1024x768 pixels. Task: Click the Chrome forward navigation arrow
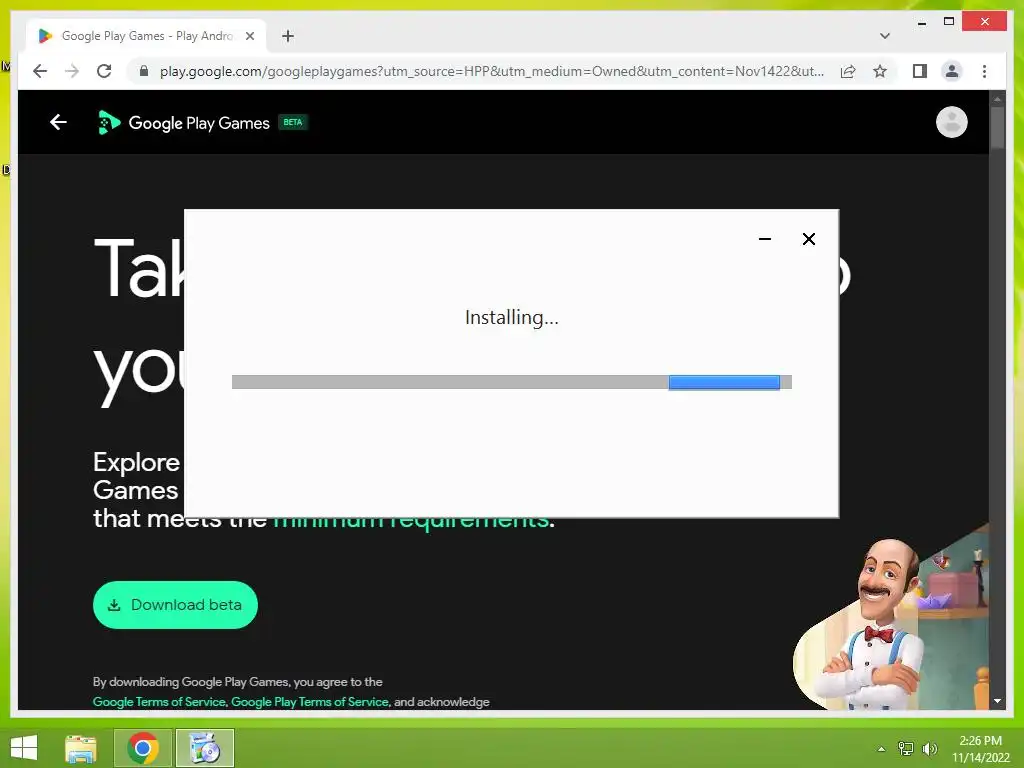(x=72, y=71)
